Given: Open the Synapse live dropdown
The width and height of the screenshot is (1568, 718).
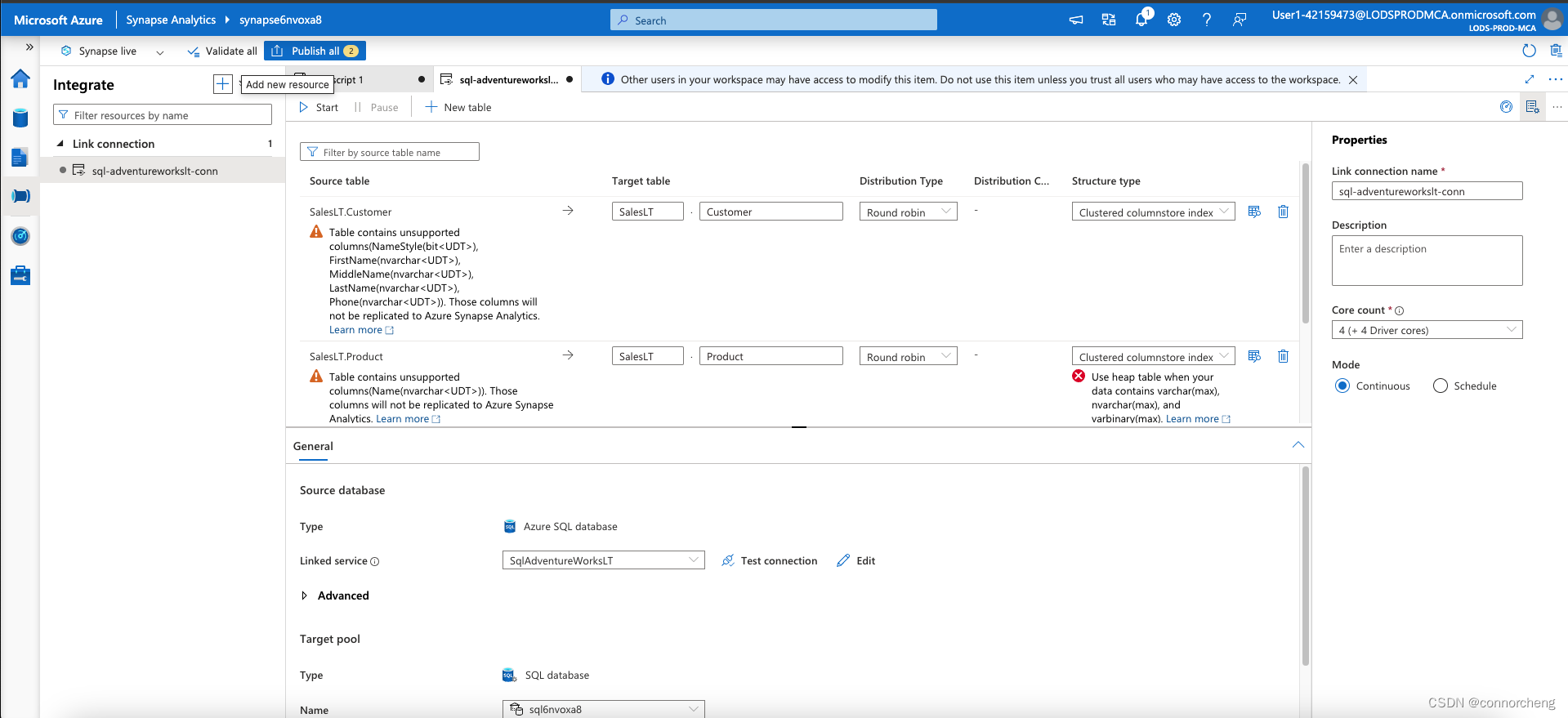Looking at the screenshot, I should [113, 51].
